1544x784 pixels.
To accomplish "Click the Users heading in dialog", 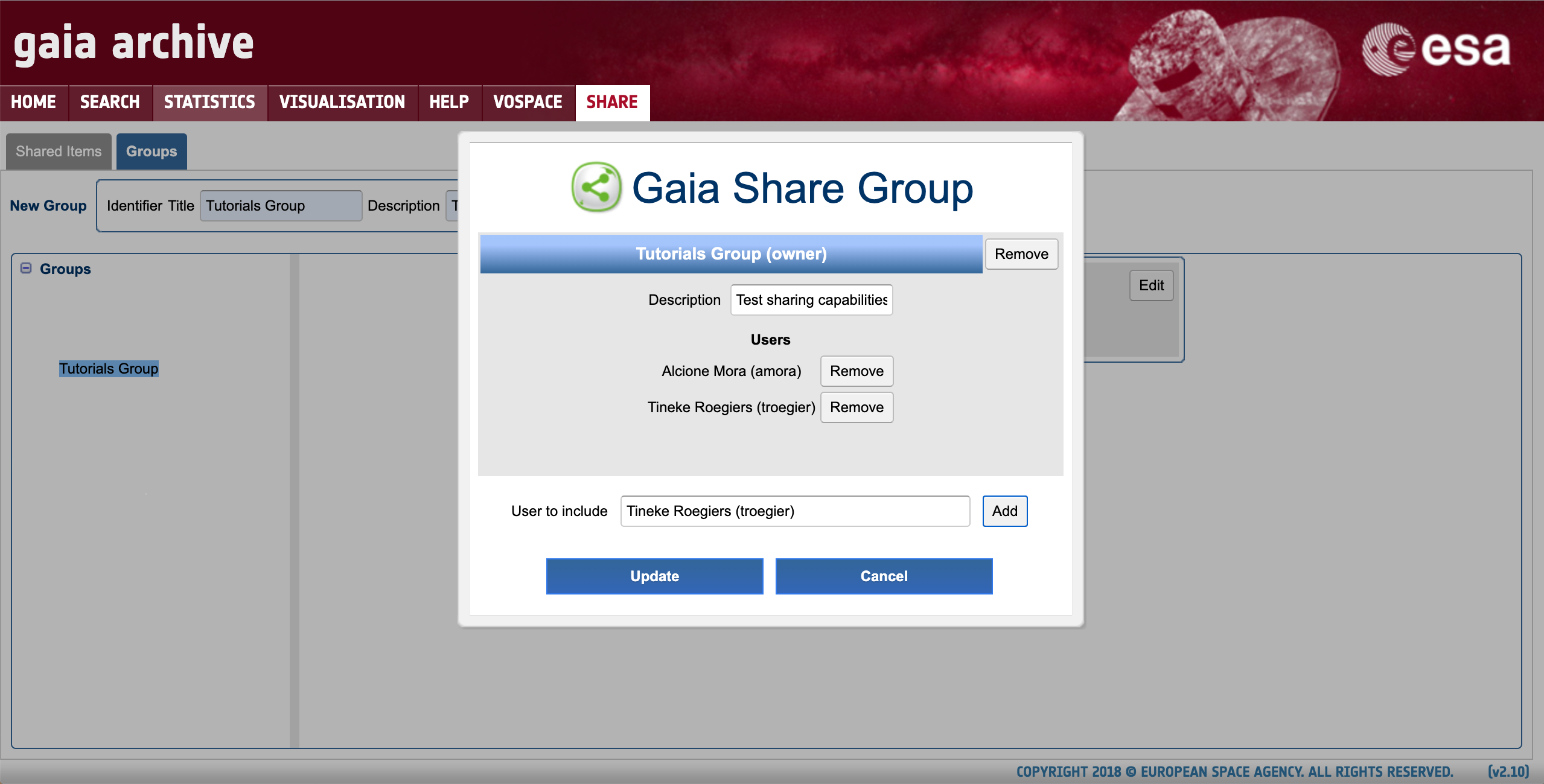I will point(770,340).
